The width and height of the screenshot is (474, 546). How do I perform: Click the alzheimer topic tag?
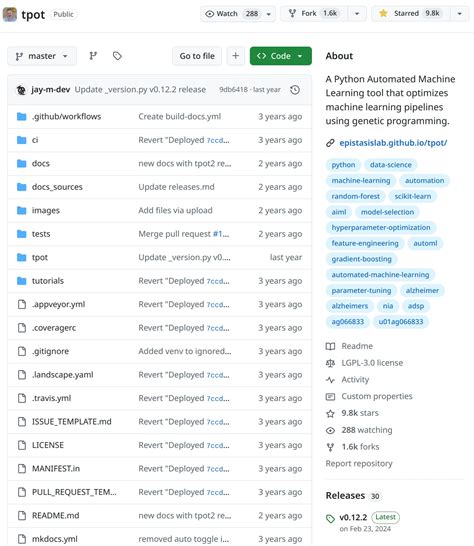click(422, 290)
